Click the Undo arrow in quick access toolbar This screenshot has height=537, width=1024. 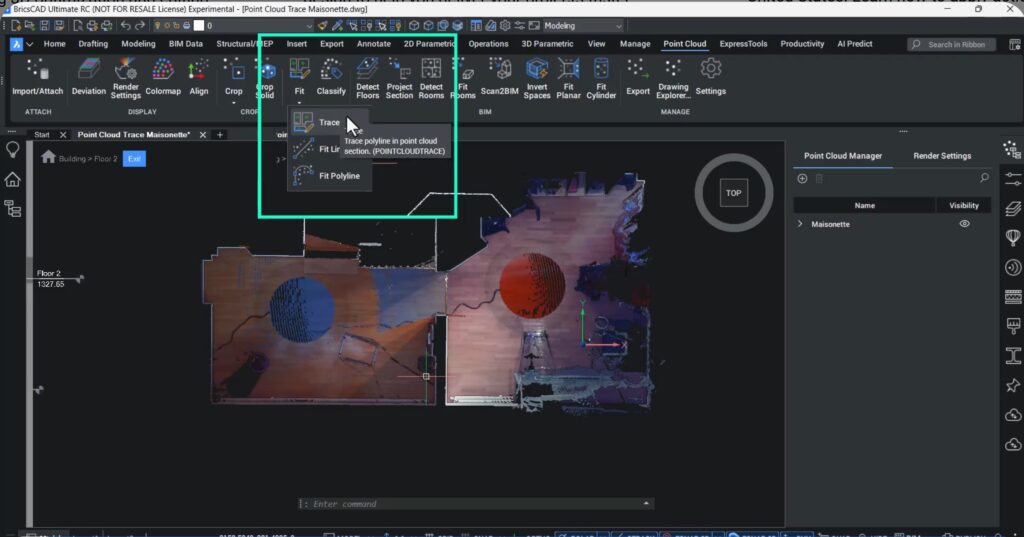coord(125,25)
